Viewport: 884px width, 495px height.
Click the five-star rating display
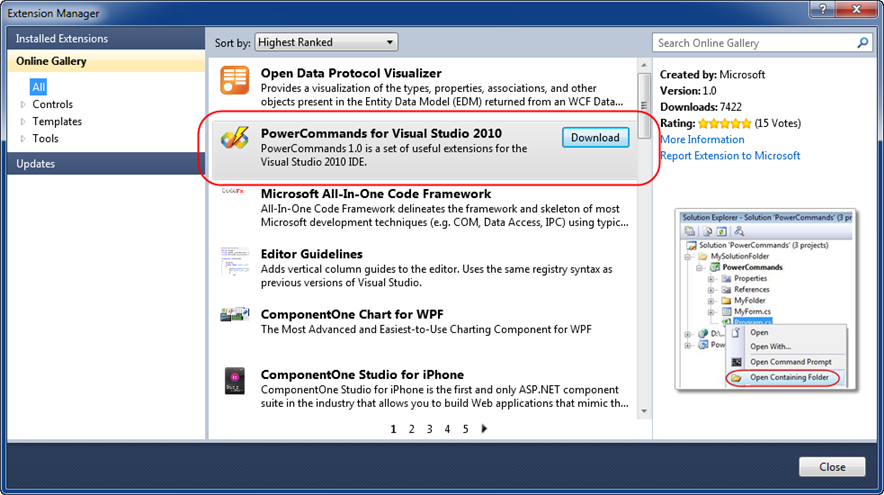click(x=724, y=123)
